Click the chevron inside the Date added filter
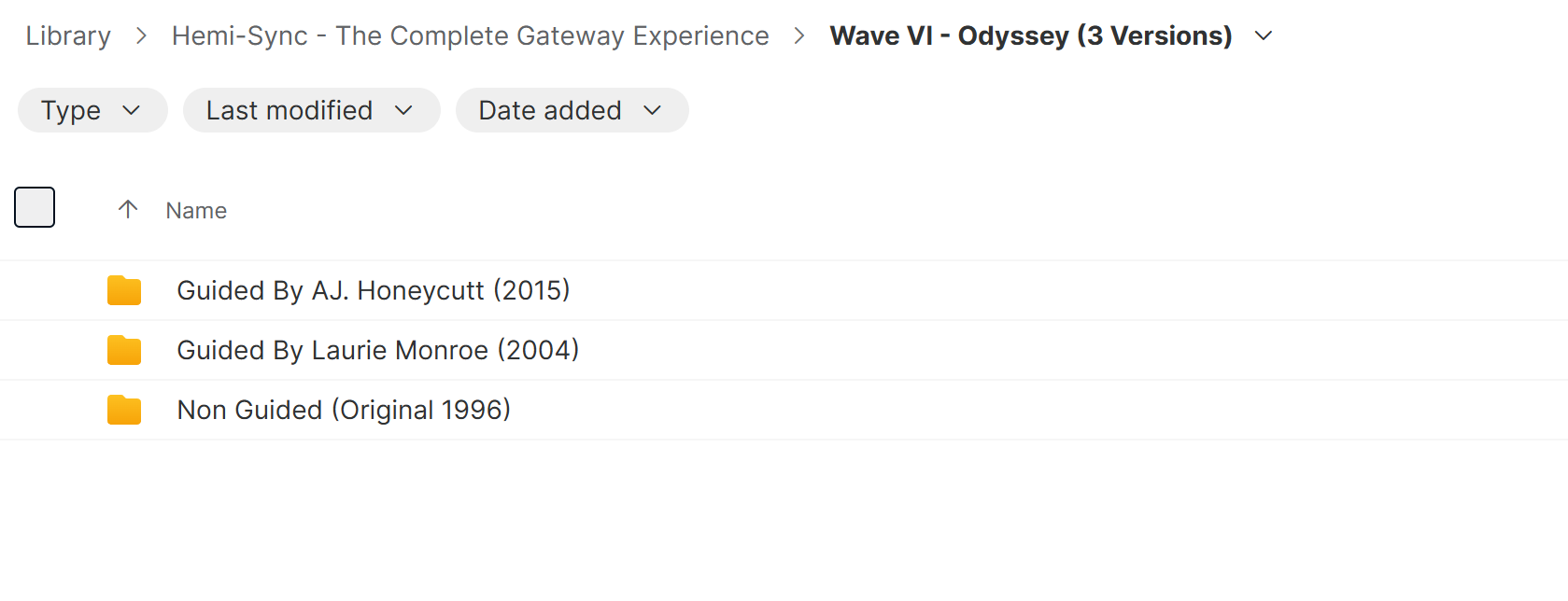The width and height of the screenshot is (1568, 601). click(653, 110)
